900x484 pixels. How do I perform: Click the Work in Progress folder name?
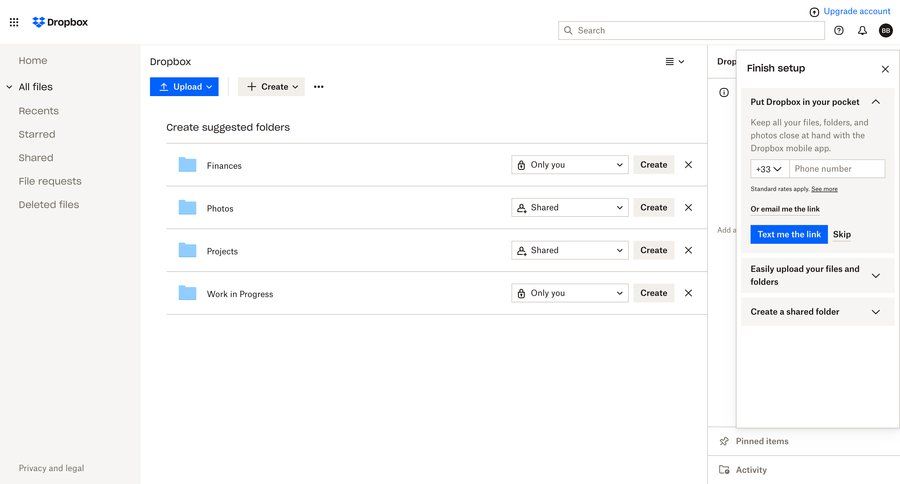[240, 294]
